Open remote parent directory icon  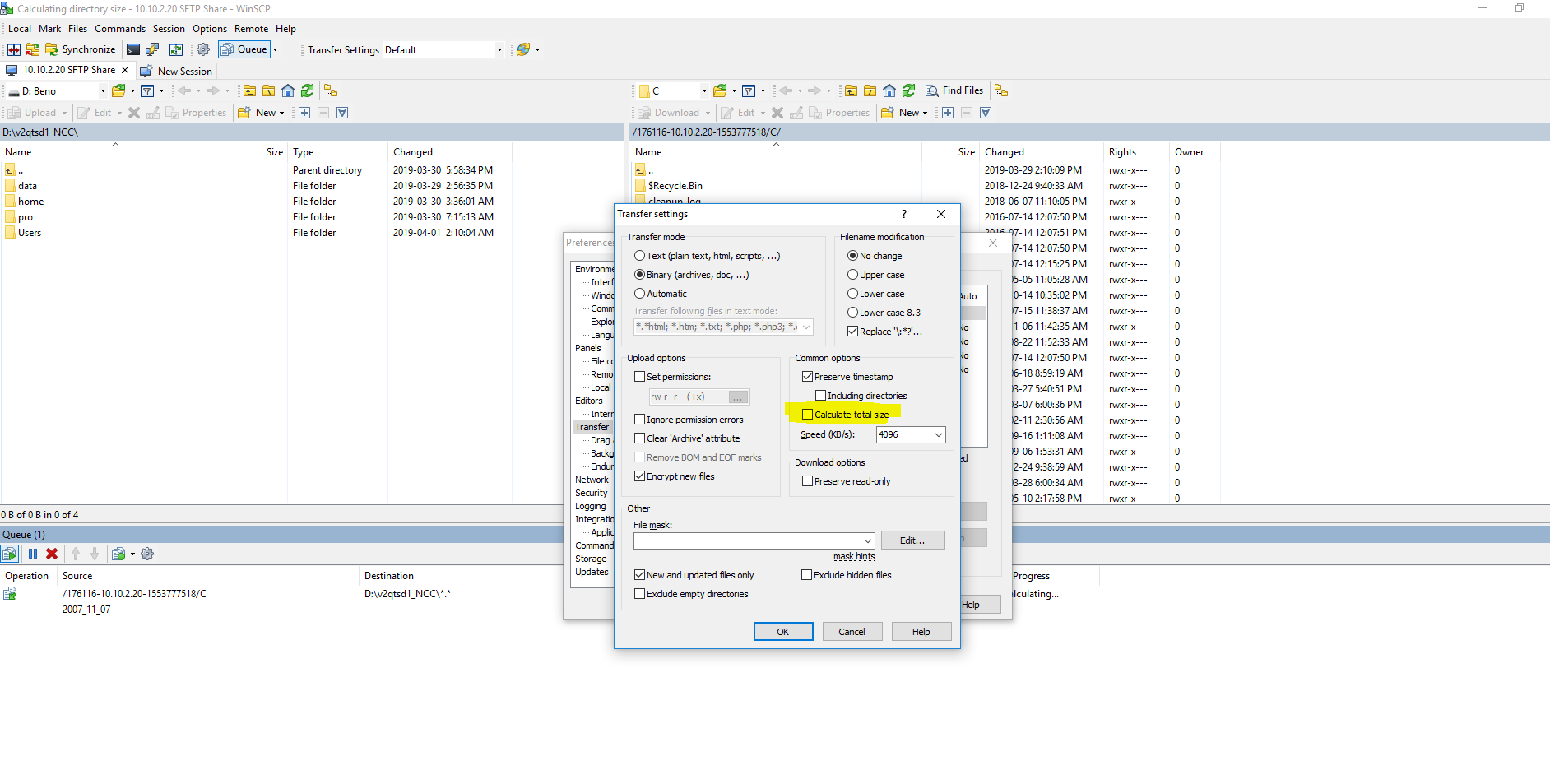(x=852, y=90)
